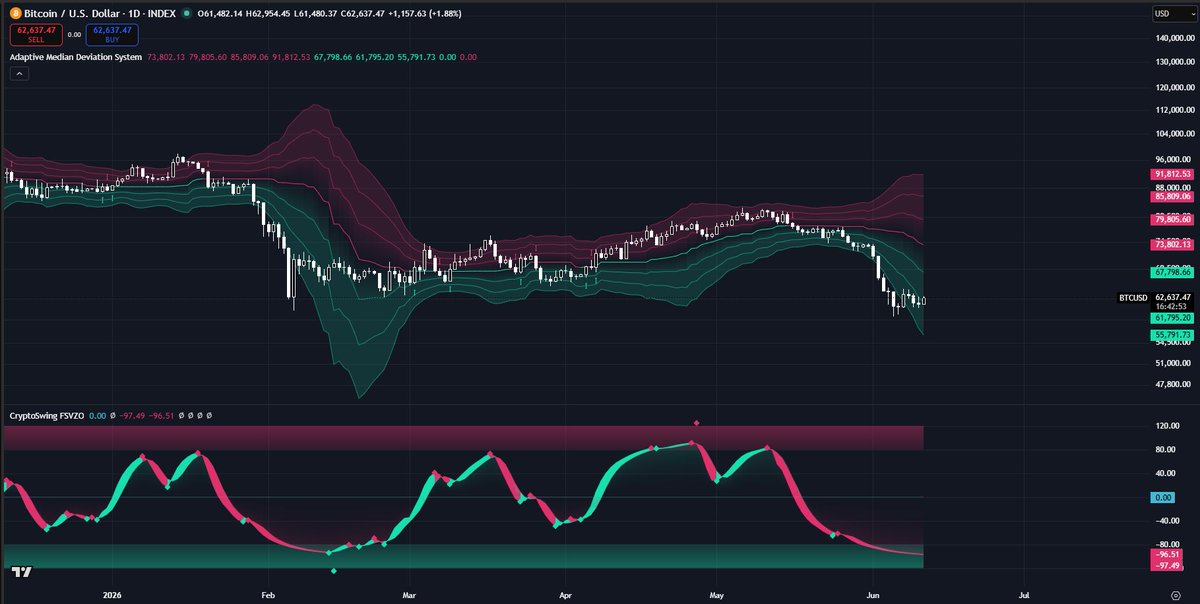
Task: Select the Adaptive Median Deviation System indicator title
Action: (76, 58)
